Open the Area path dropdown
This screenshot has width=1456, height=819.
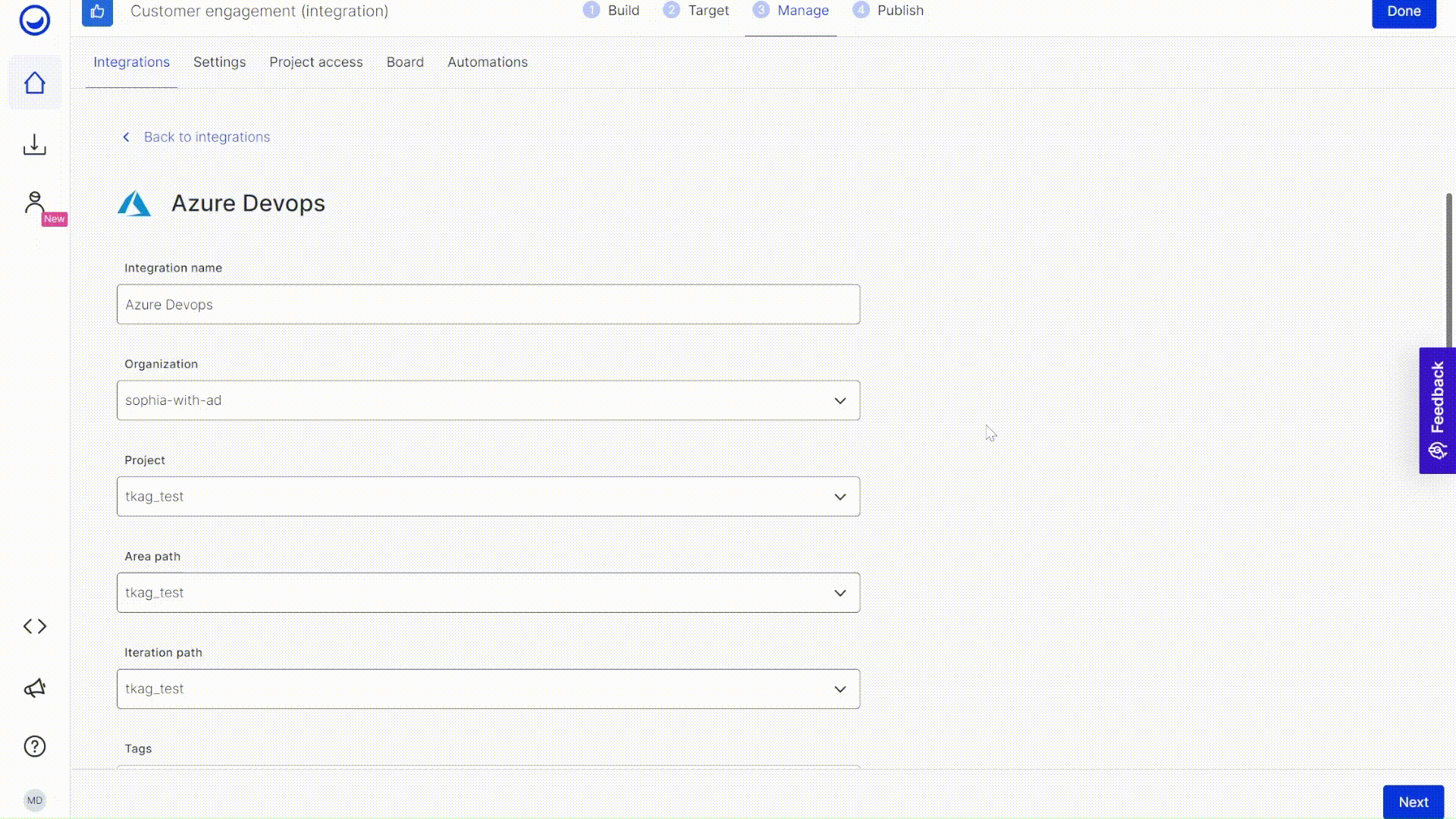pyautogui.click(x=488, y=593)
